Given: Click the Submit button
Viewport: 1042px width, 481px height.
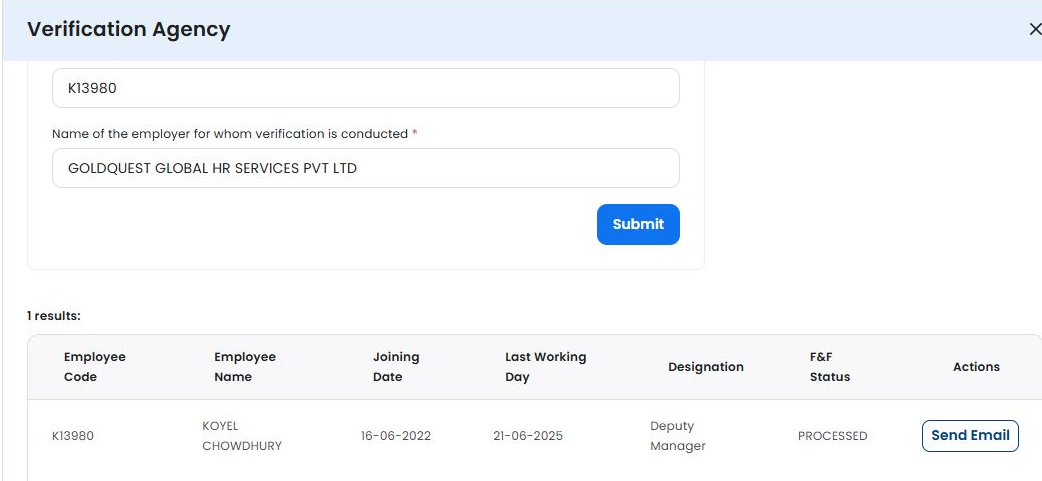Looking at the screenshot, I should tap(638, 225).
